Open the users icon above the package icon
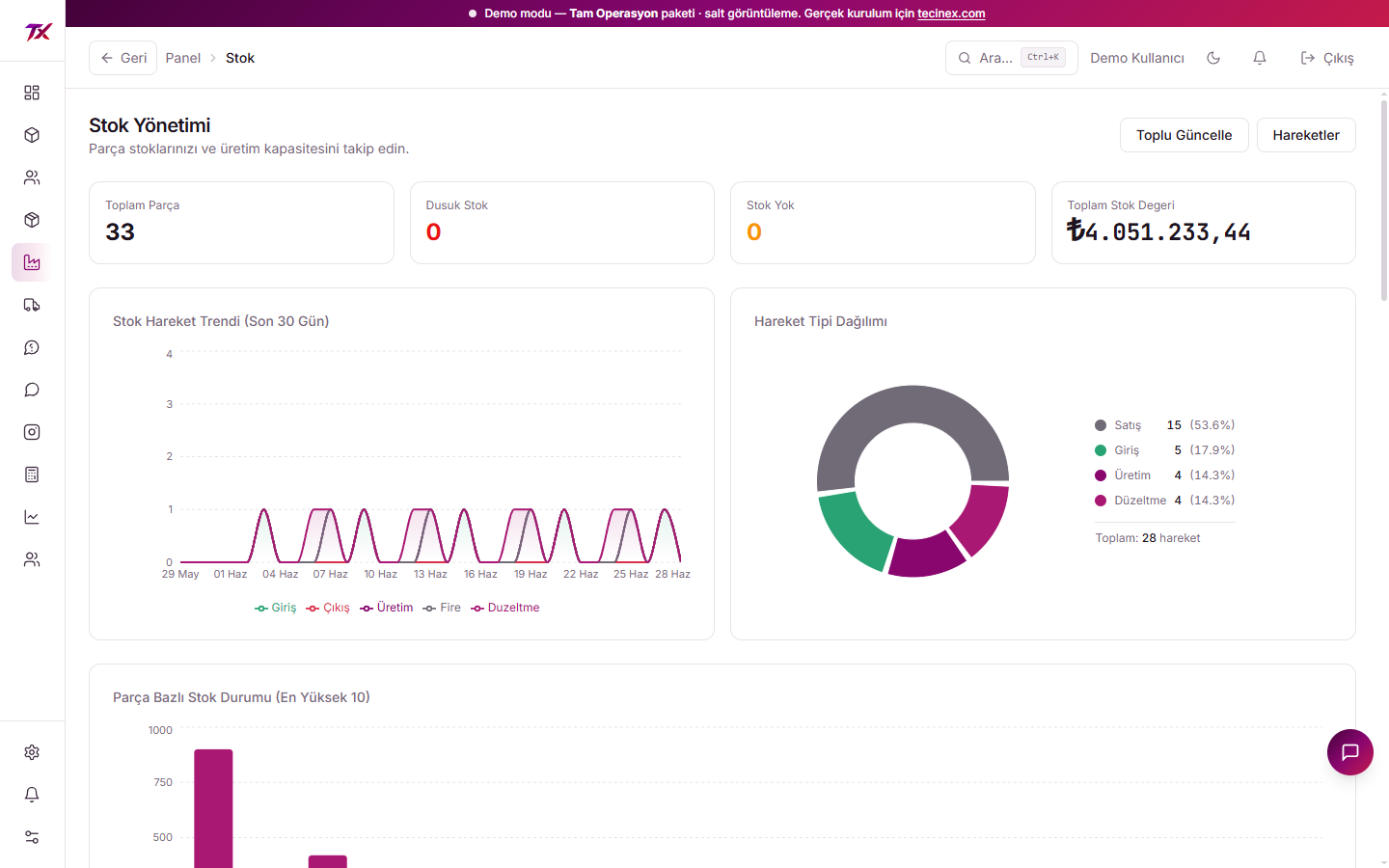 [32, 177]
